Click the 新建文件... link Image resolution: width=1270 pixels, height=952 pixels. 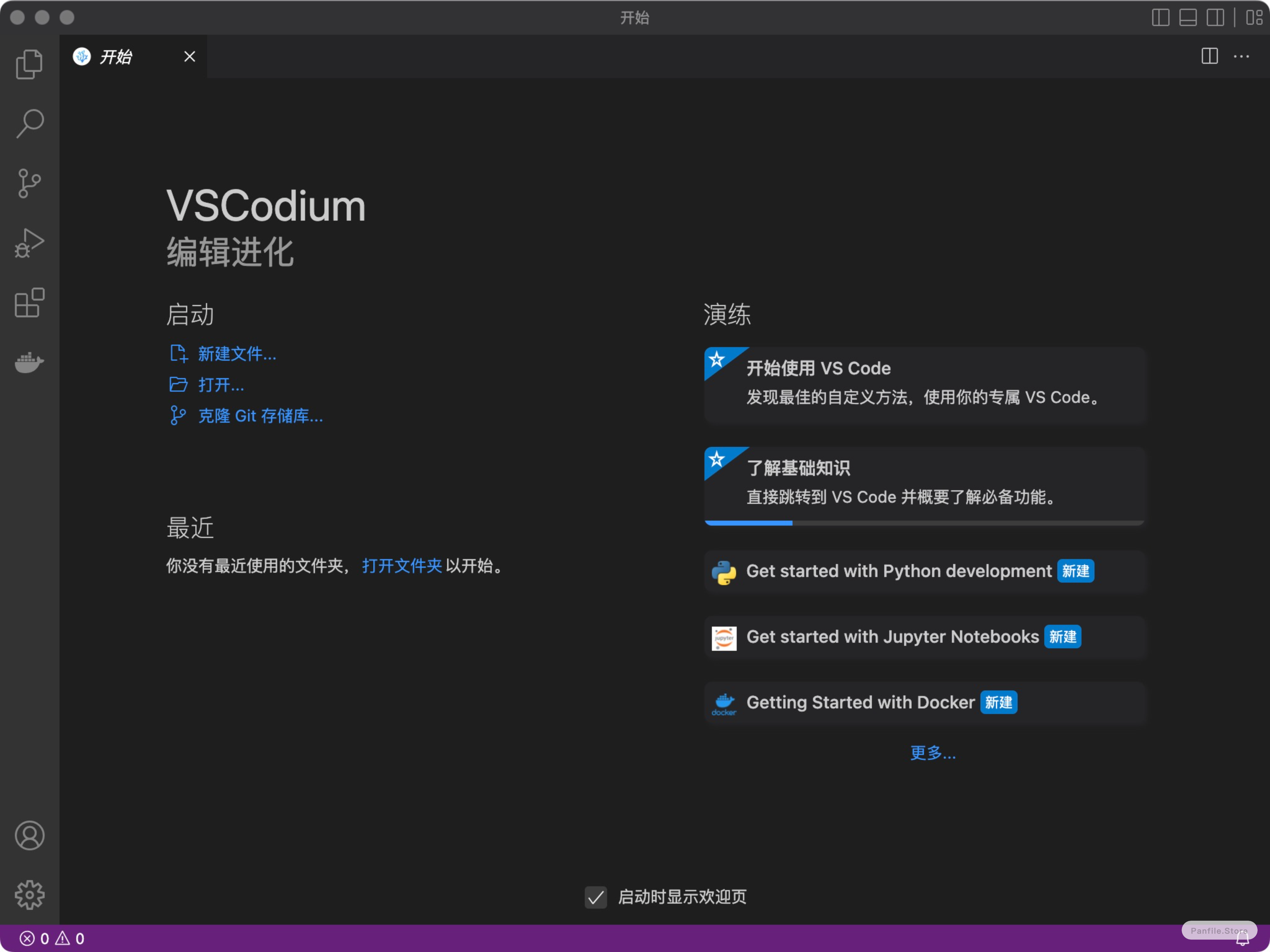tap(237, 354)
